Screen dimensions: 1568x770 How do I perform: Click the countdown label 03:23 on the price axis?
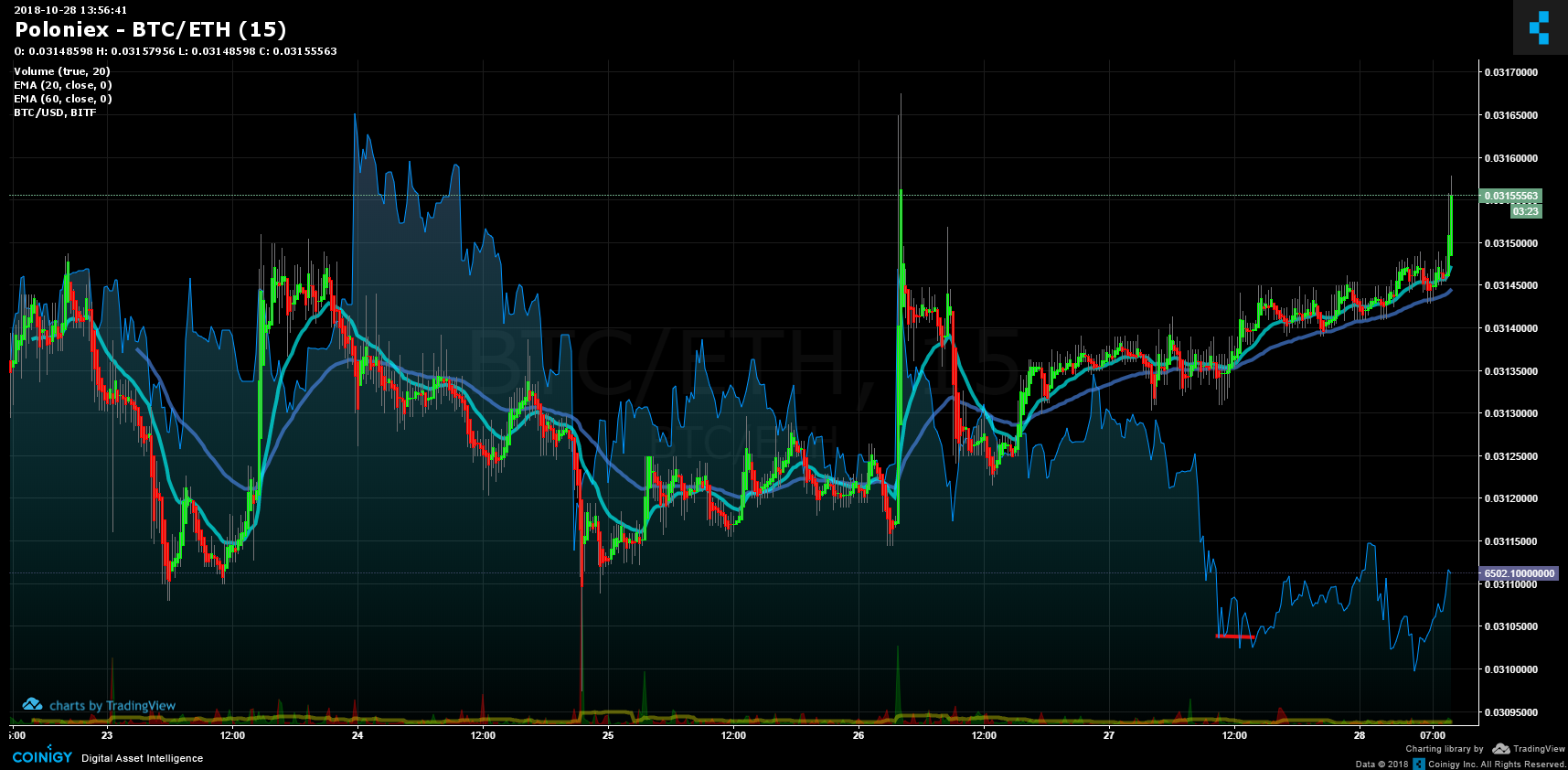[x=1526, y=211]
